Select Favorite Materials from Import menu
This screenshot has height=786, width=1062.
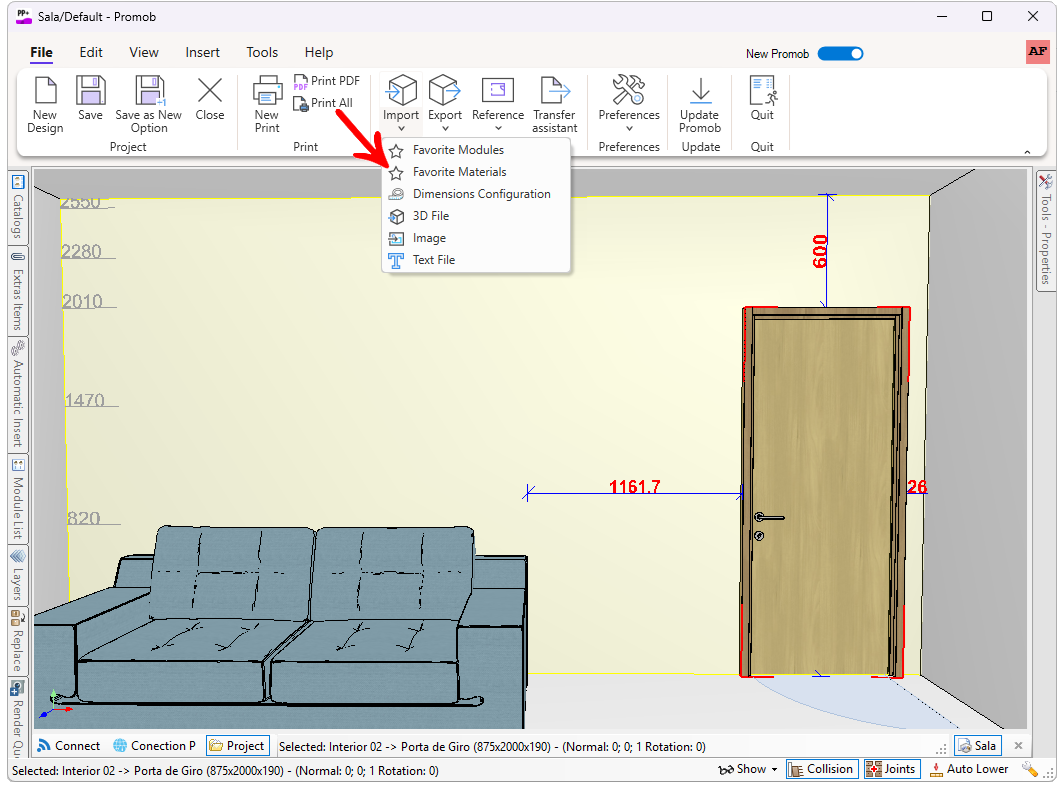pos(459,172)
